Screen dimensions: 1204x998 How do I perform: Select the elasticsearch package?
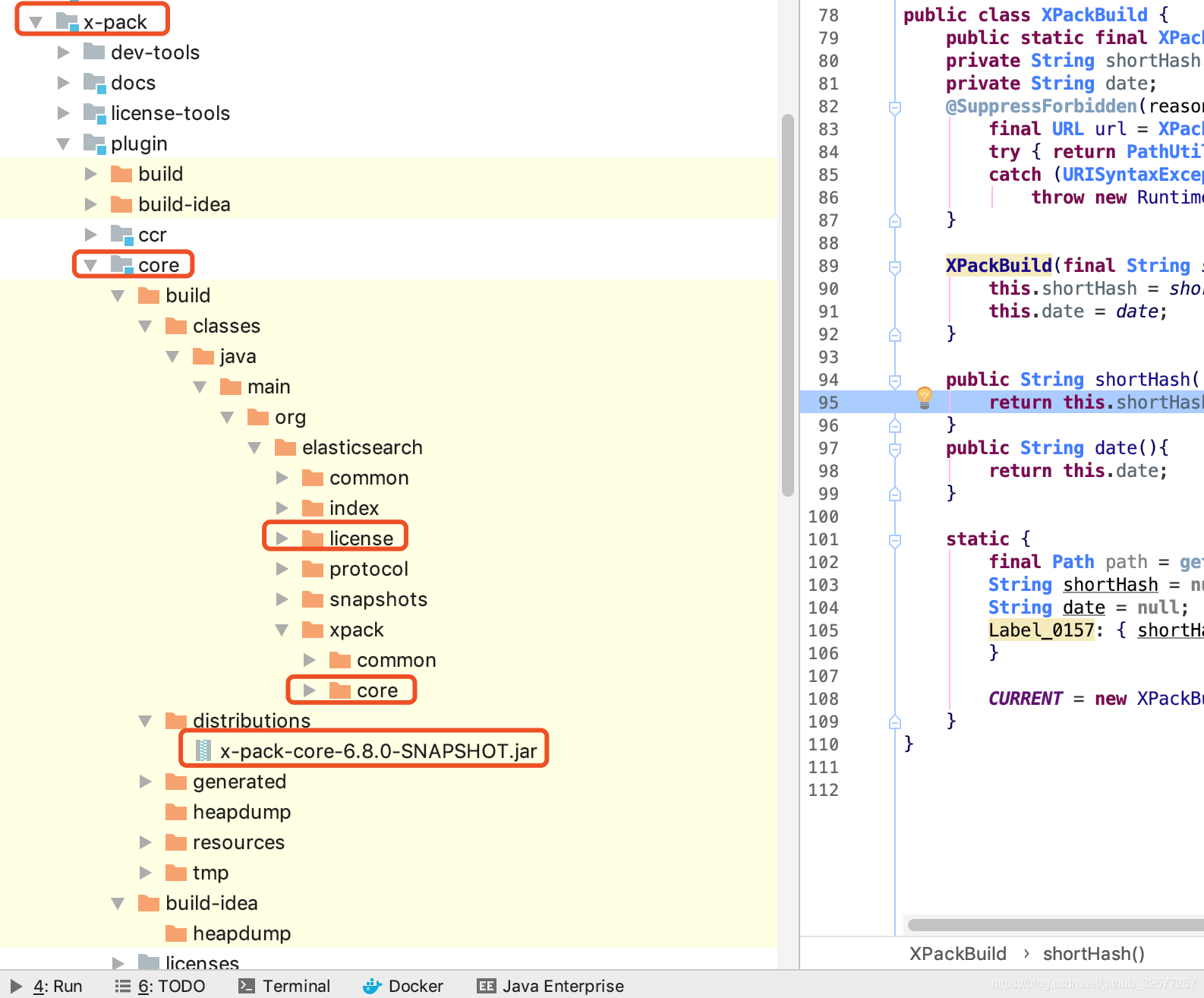[362, 447]
